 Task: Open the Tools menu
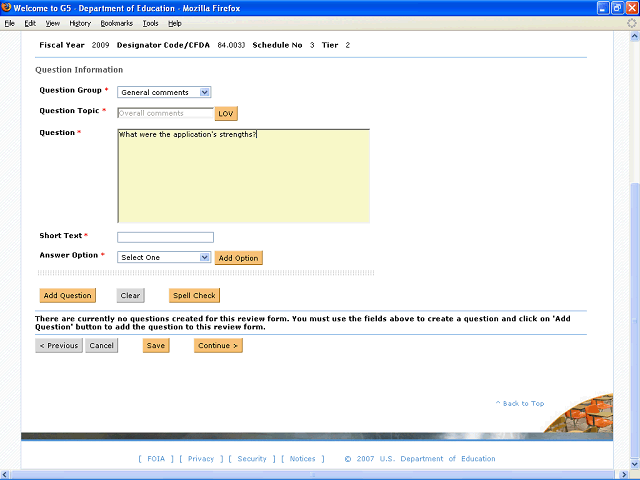(x=150, y=24)
